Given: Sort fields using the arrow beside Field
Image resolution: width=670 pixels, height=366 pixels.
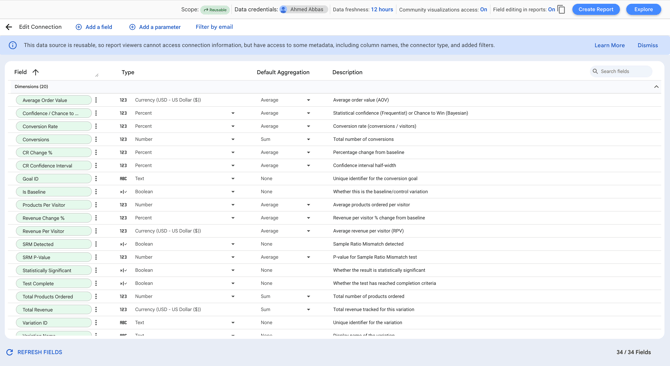Looking at the screenshot, I should (x=35, y=72).
